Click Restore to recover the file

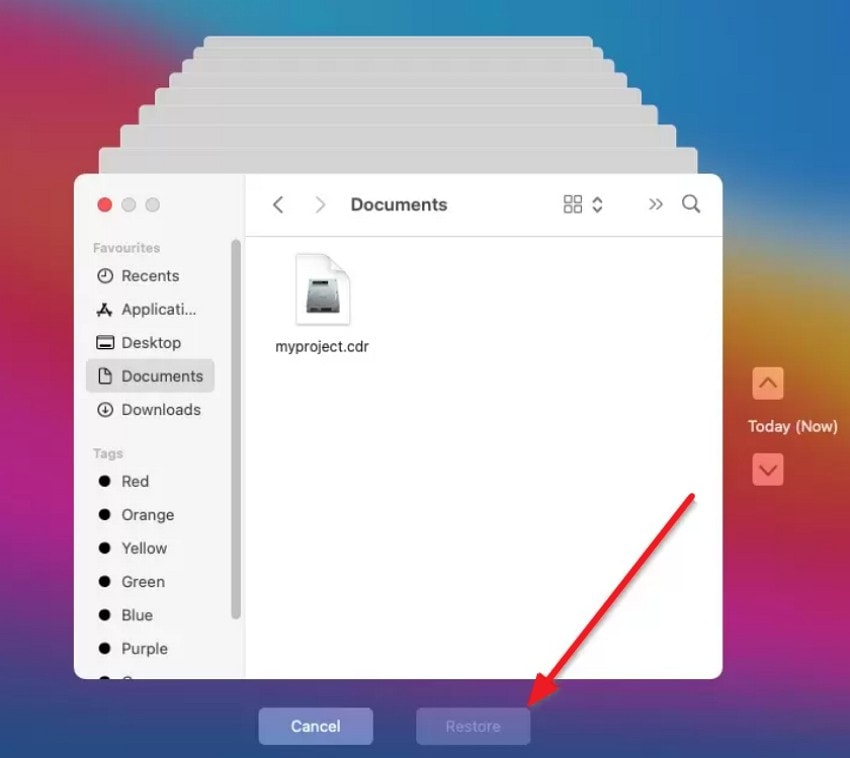click(x=472, y=726)
